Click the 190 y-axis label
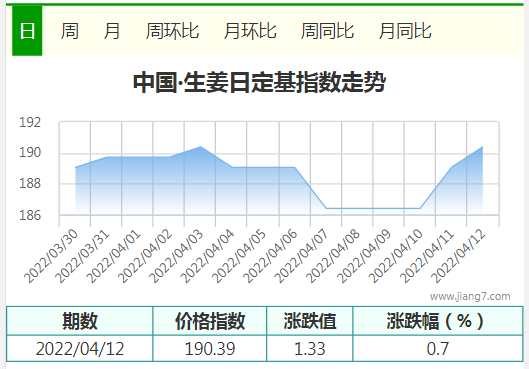The image size is (529, 369). (30, 152)
